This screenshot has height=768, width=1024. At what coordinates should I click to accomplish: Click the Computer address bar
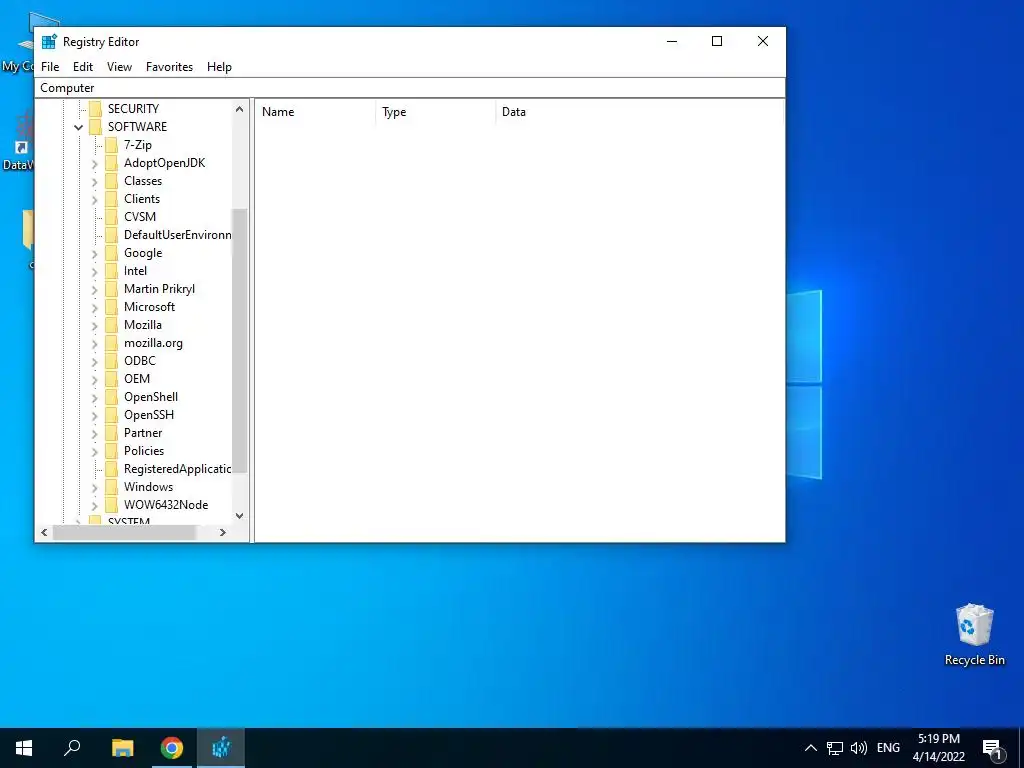(409, 88)
